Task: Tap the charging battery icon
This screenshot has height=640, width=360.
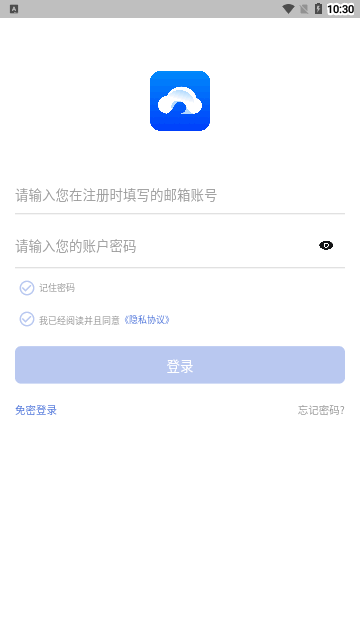Action: click(x=318, y=9)
